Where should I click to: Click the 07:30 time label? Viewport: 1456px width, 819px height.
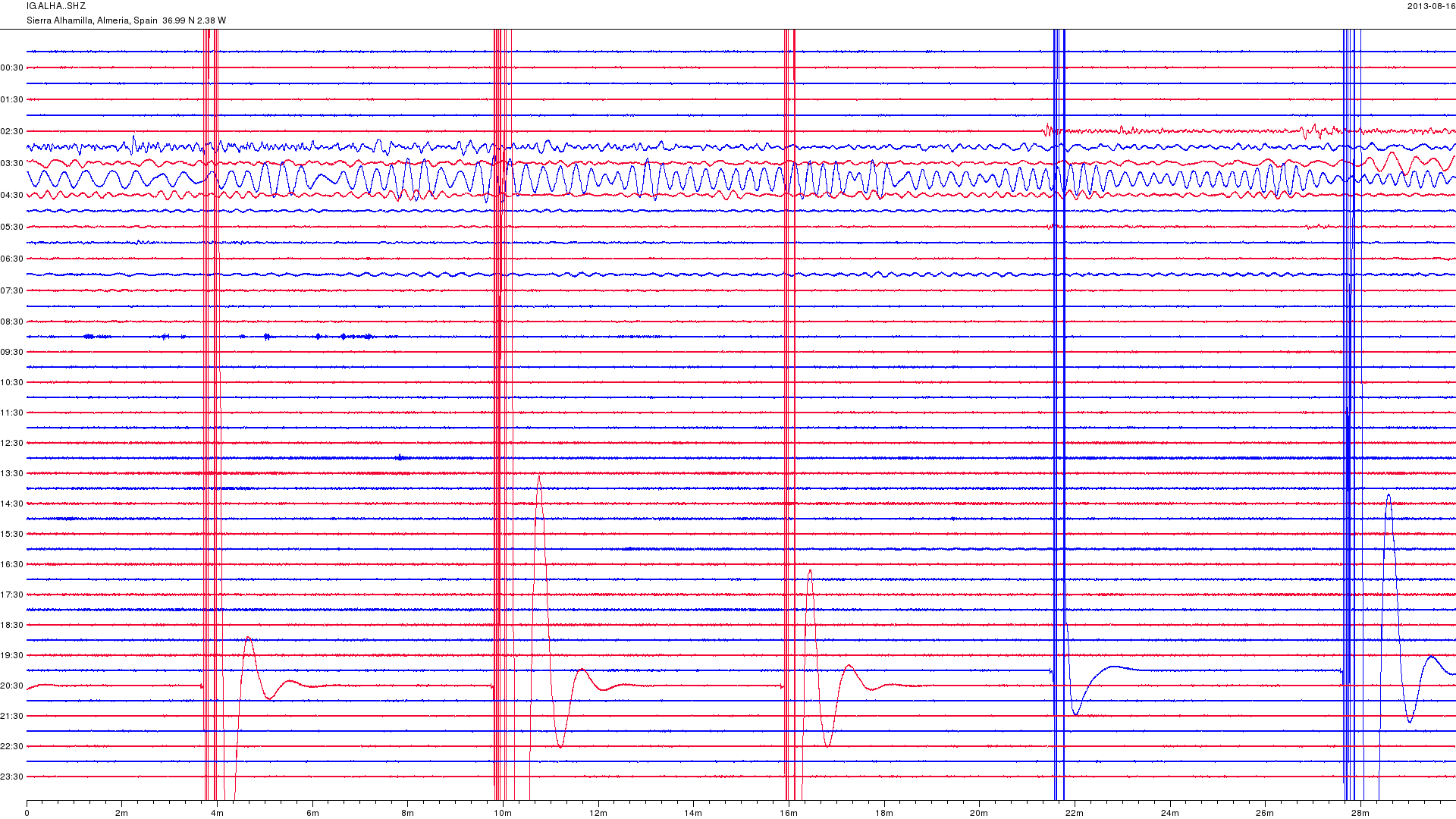pos(12,290)
